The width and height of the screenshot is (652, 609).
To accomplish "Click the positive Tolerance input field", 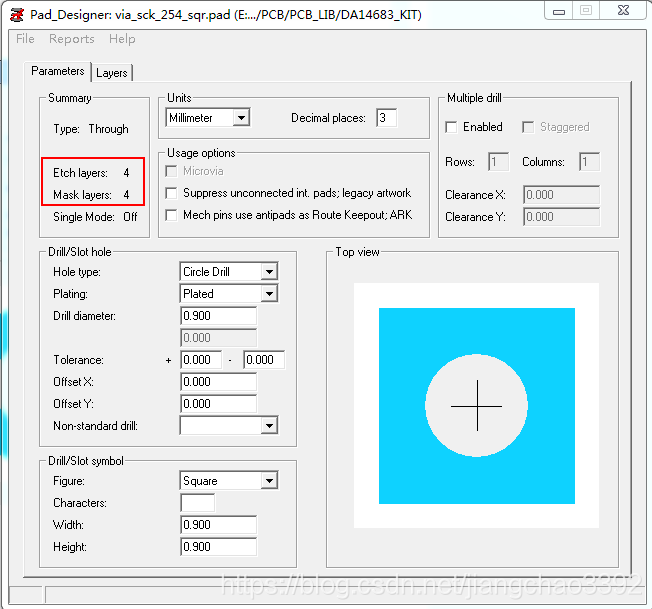I will tap(200, 360).
